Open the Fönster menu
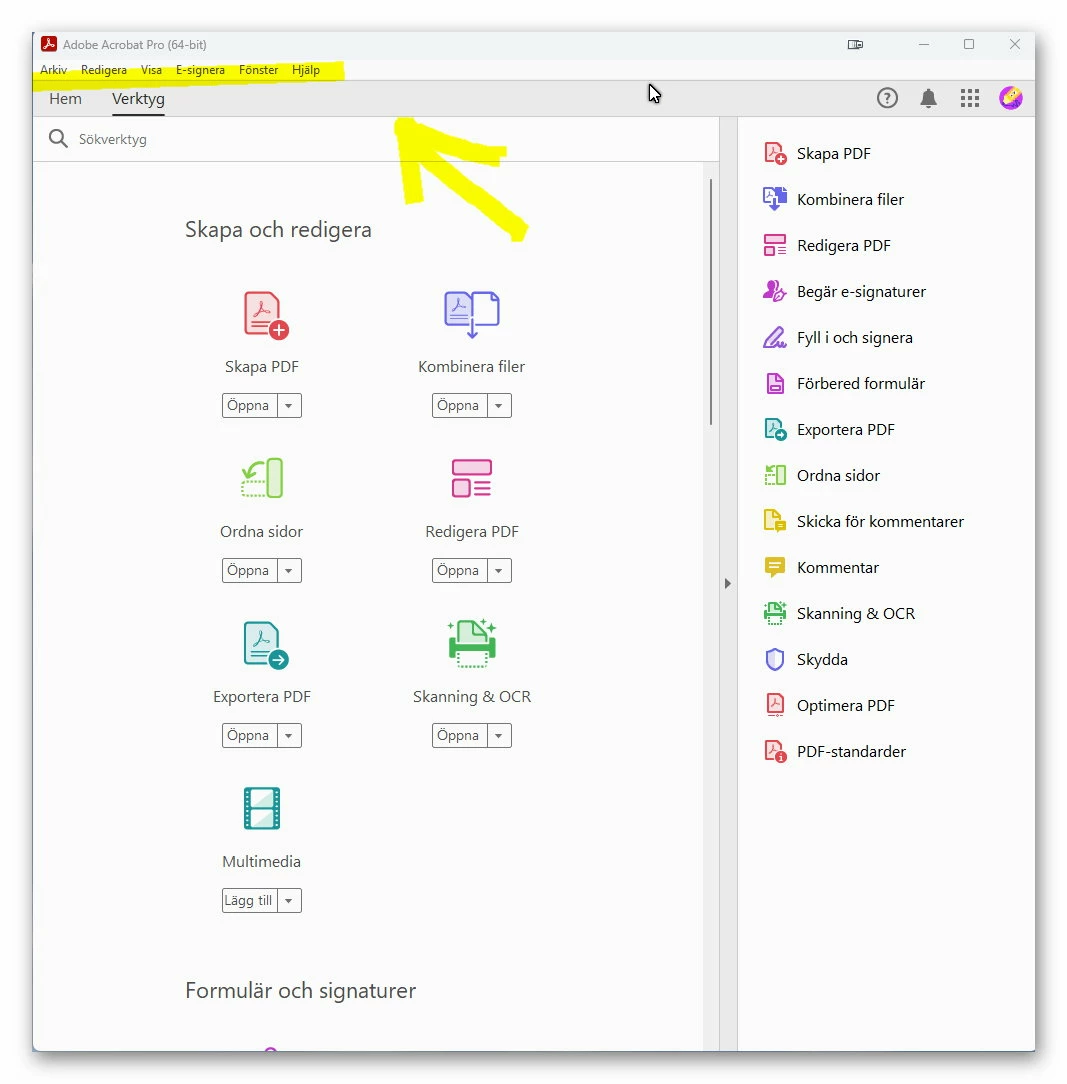Viewport: 1067px width, 1084px height. point(259,70)
